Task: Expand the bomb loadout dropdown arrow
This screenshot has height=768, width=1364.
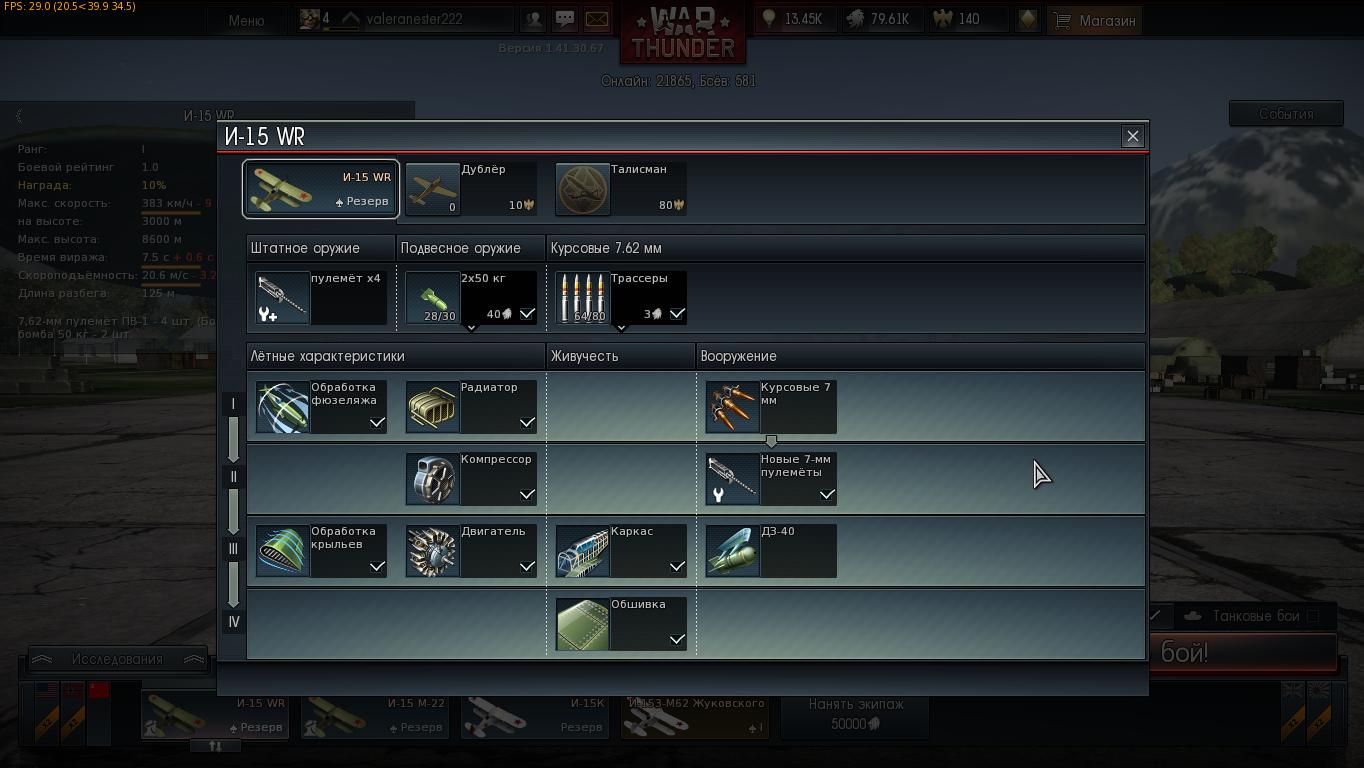Action: click(471, 328)
